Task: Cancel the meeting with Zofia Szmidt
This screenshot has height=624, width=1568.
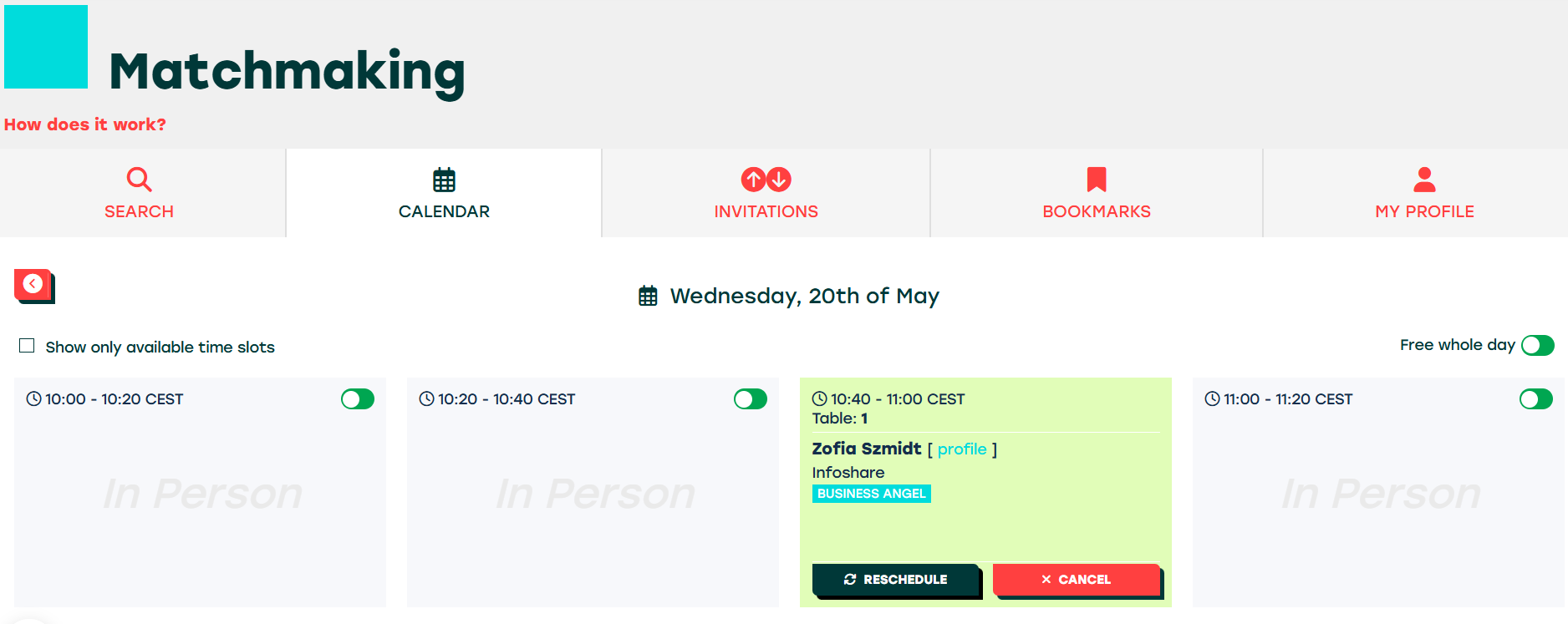Action: 1076,580
